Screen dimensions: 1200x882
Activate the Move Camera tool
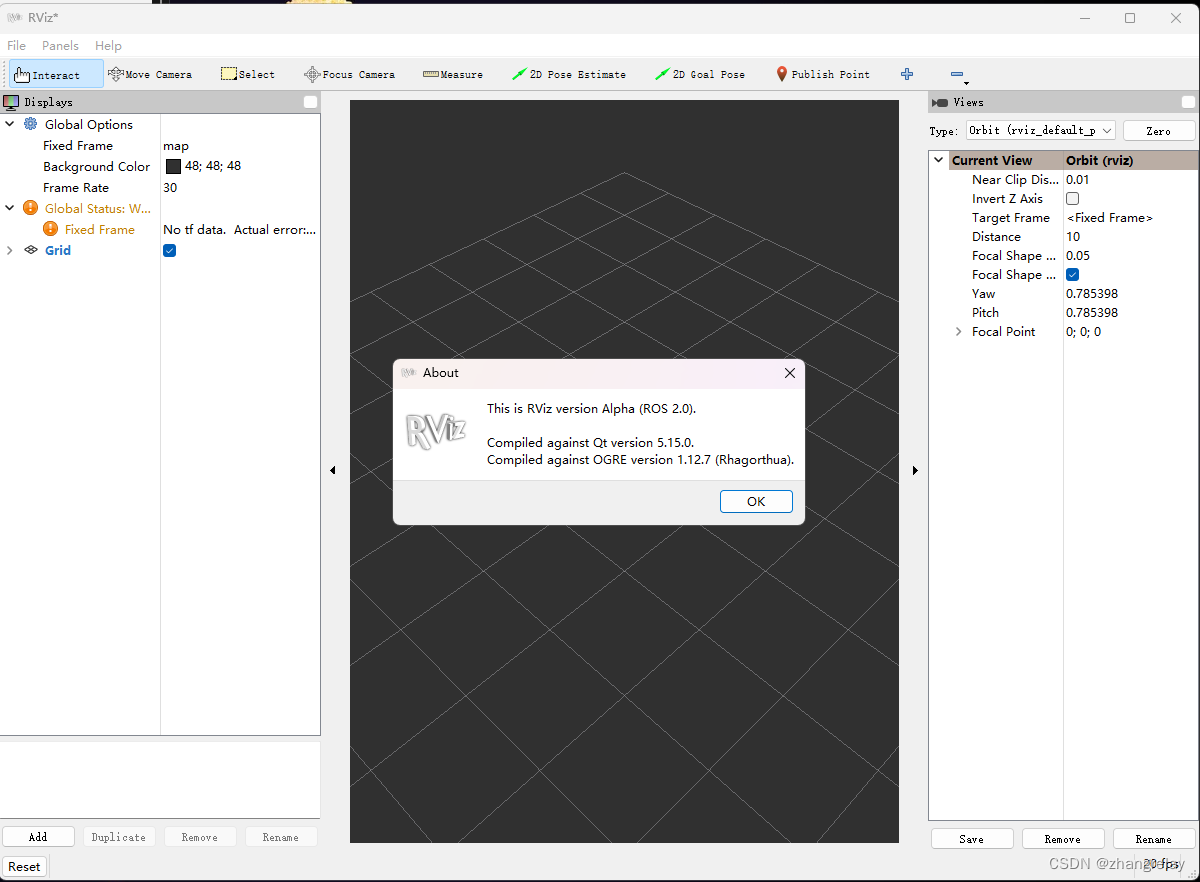[149, 74]
